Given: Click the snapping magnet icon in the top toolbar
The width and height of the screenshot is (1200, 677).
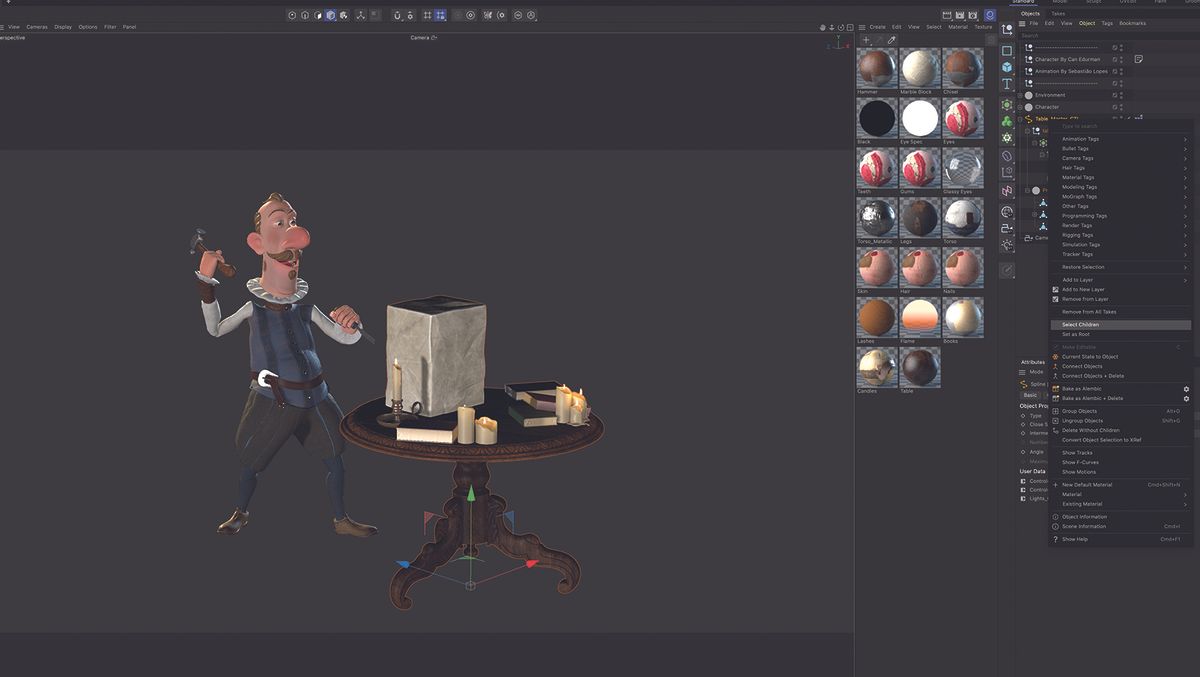Looking at the screenshot, I should tap(397, 15).
